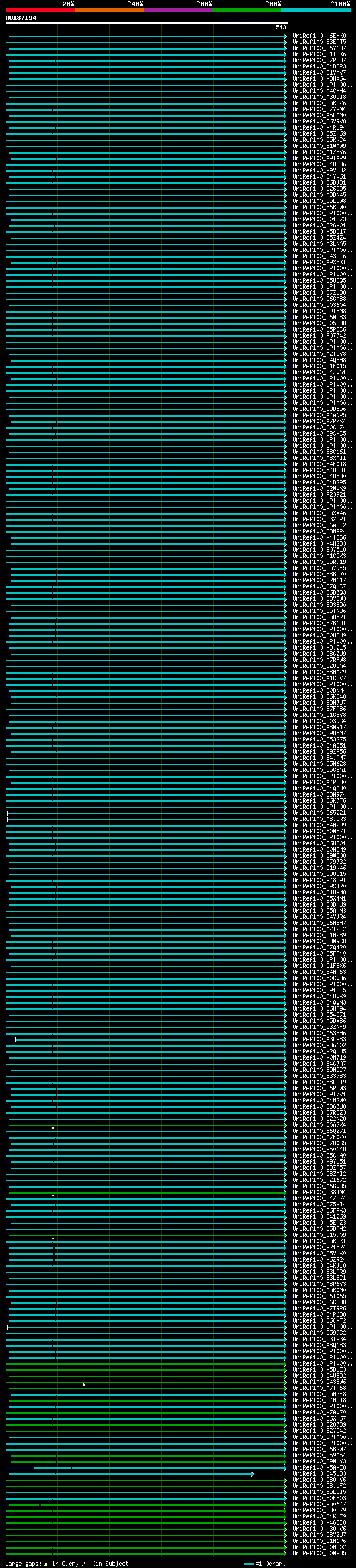Select the UniRef100_P50648 label

[319, 1149]
